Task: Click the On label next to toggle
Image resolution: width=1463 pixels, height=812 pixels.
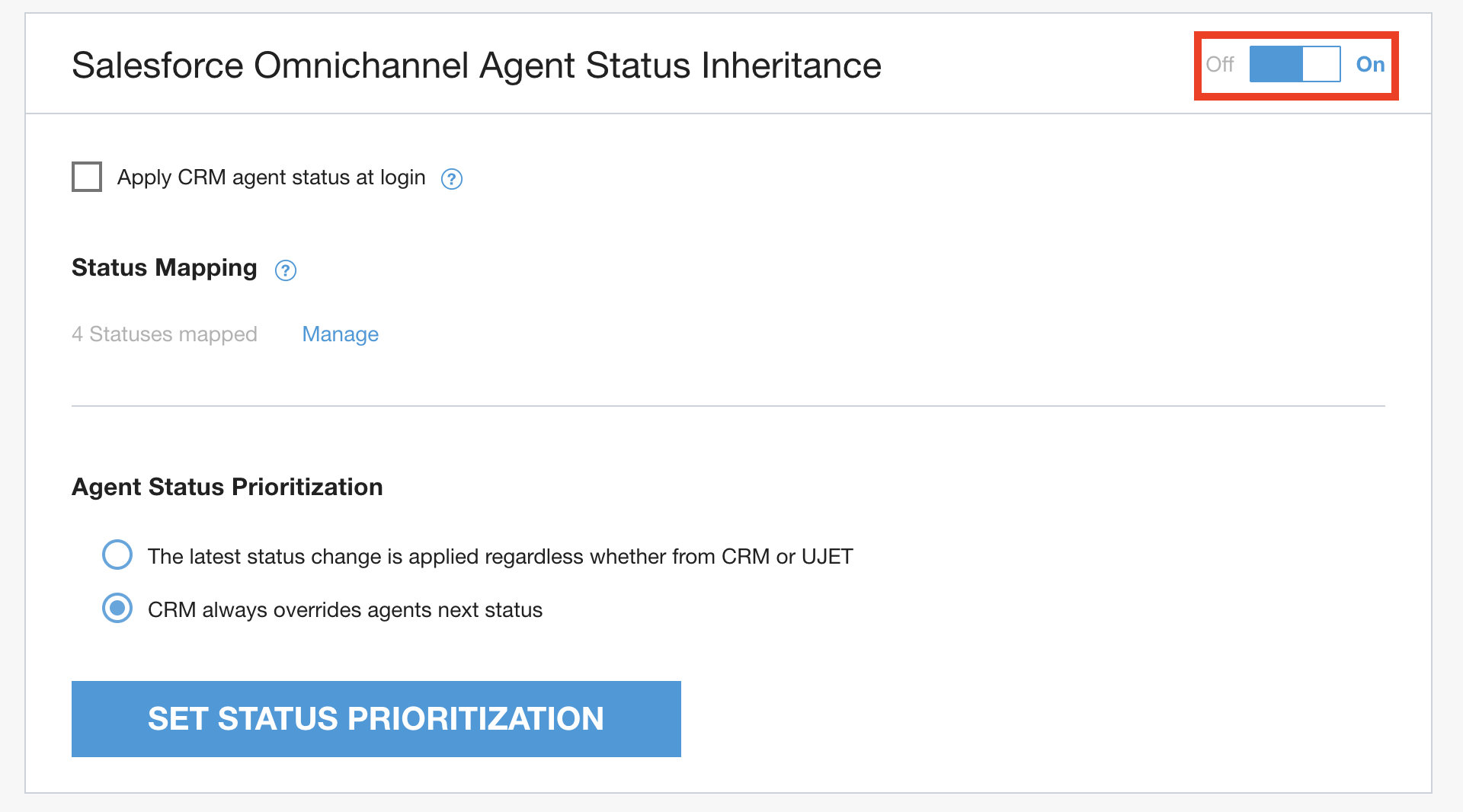Action: pos(1370,65)
